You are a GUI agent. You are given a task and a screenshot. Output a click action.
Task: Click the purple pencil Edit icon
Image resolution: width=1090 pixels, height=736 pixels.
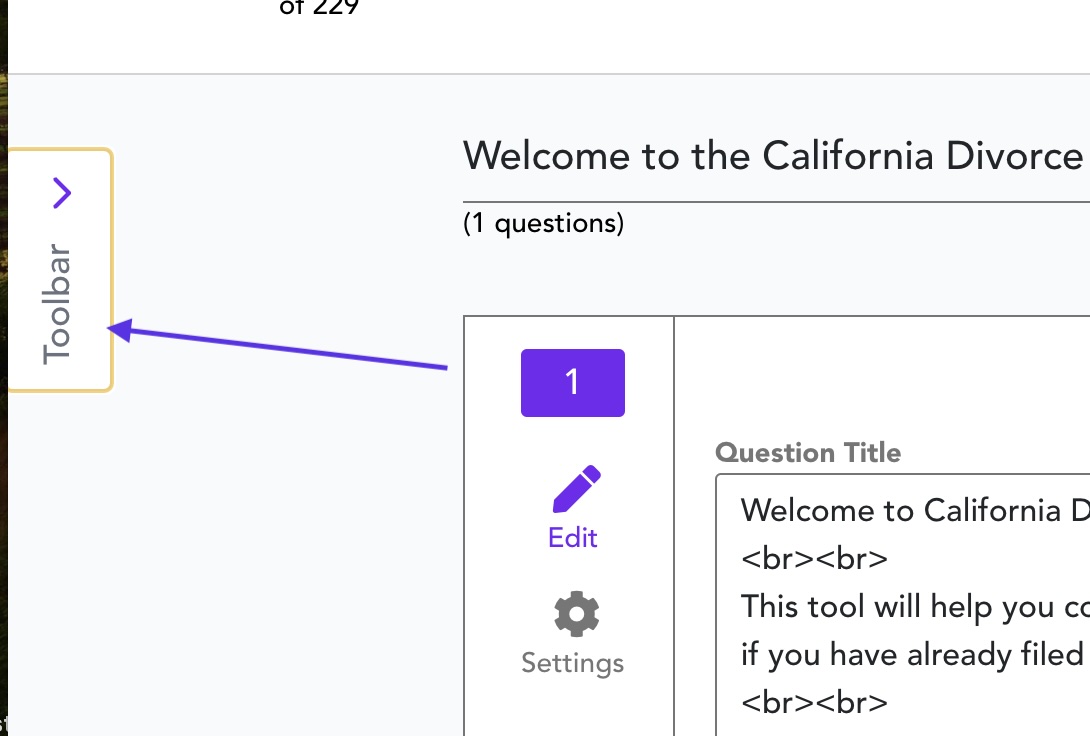(x=576, y=489)
